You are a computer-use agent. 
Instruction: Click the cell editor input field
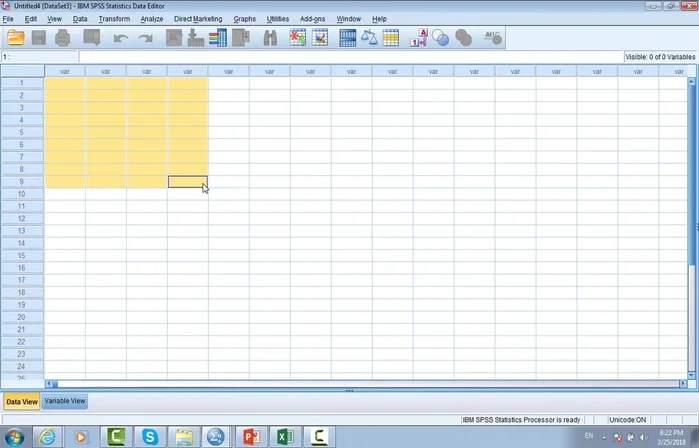coord(350,57)
